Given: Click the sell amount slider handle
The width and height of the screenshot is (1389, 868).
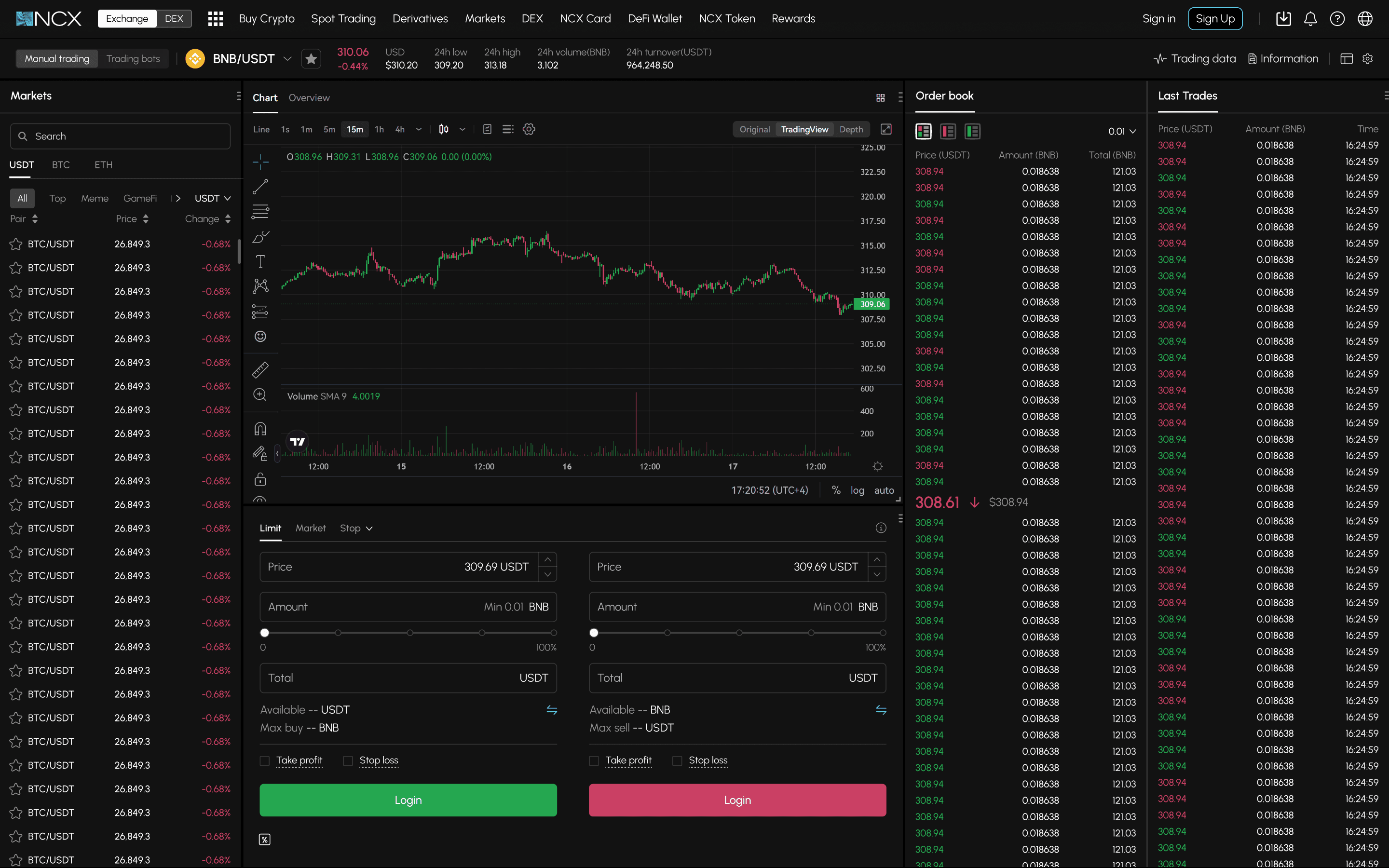Looking at the screenshot, I should pyautogui.click(x=594, y=633).
